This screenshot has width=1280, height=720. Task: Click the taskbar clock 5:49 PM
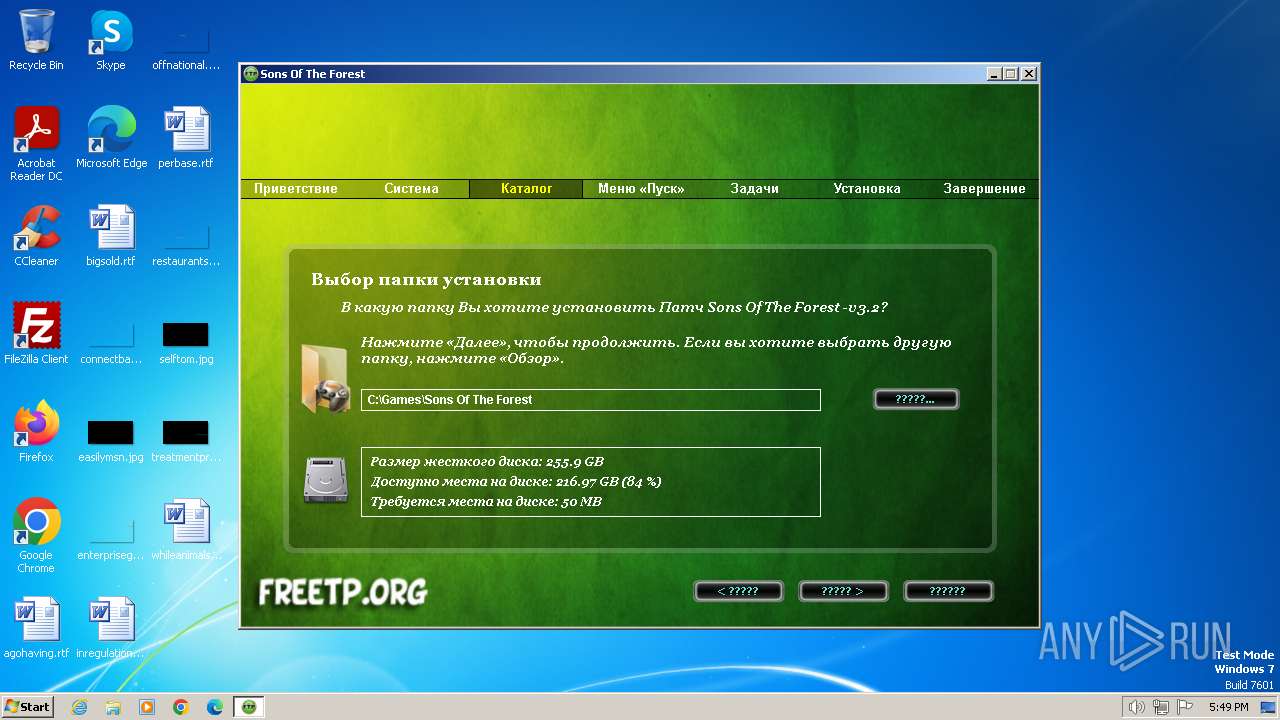(x=1228, y=707)
